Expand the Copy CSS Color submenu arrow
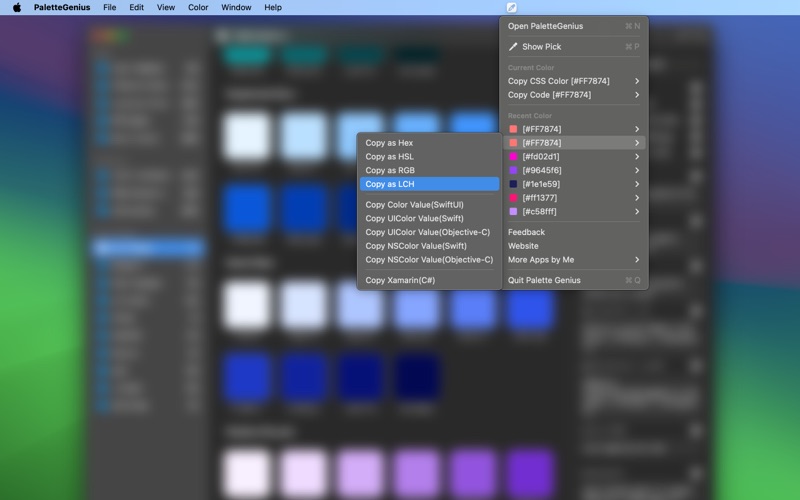This screenshot has height=500, width=800. 637,81
